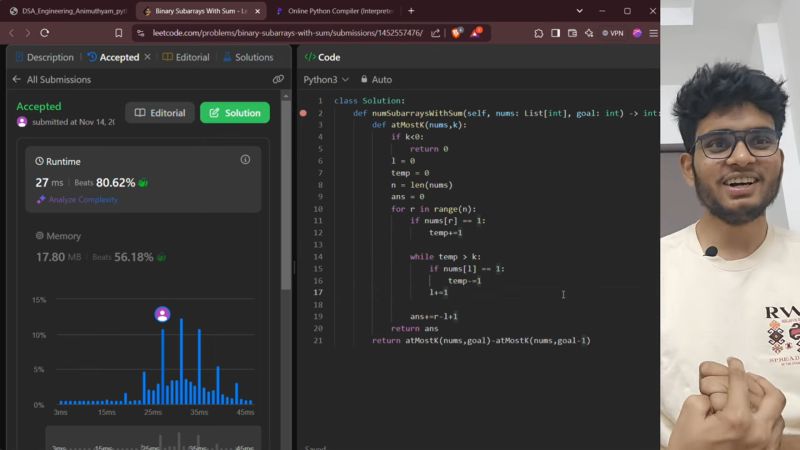
Task: Maximize the browser window
Action: coord(628,11)
